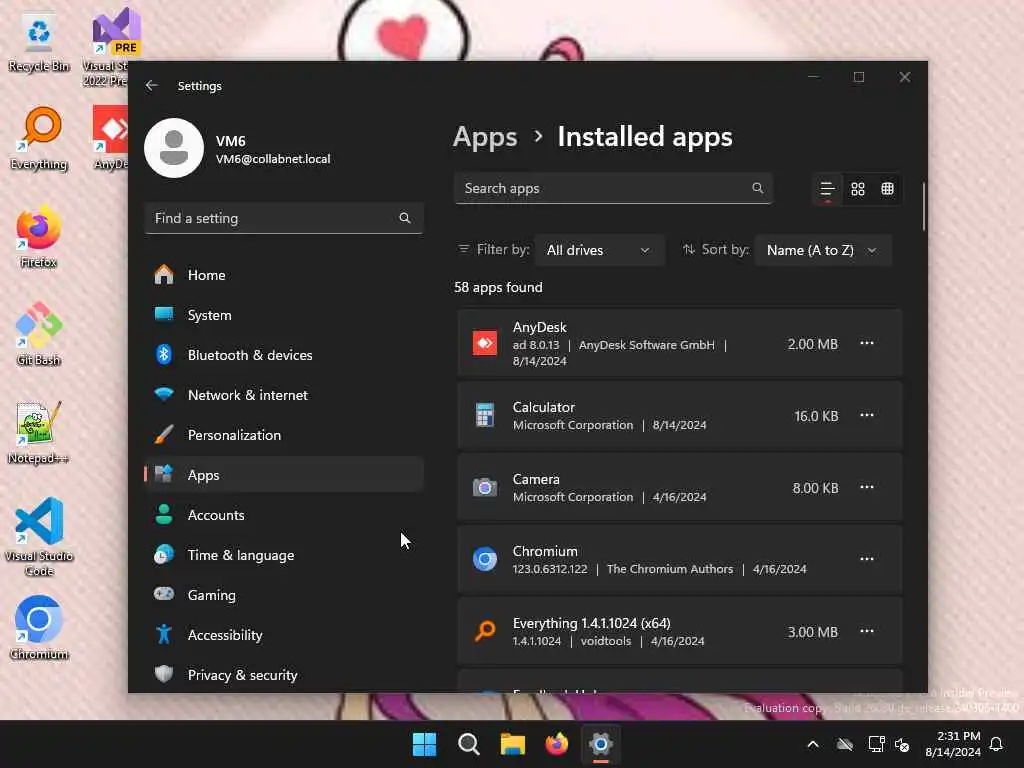This screenshot has height=768, width=1024.
Task: Click into Find a setting field
Action: click(283, 218)
